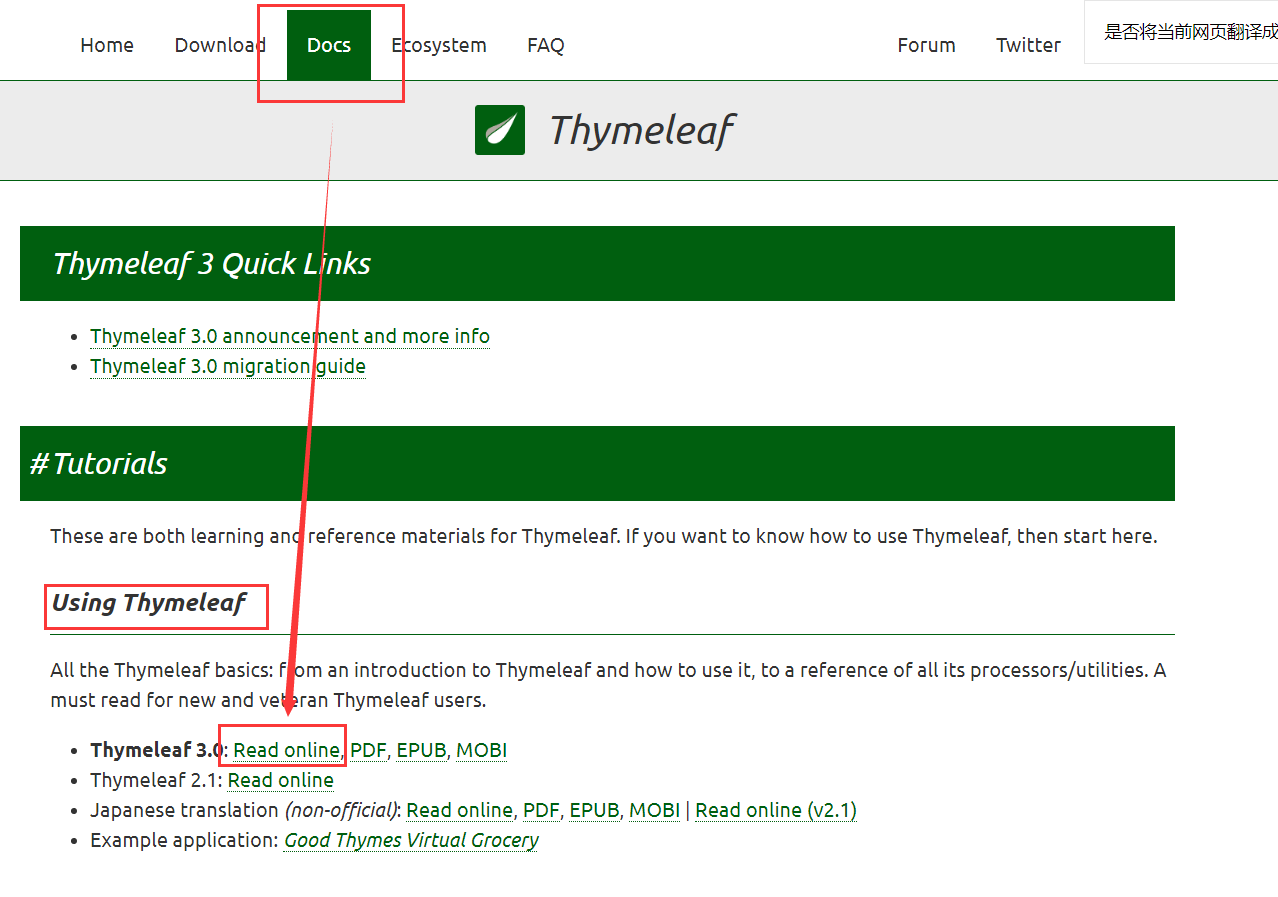
Task: Open the Forum link
Action: (x=926, y=45)
